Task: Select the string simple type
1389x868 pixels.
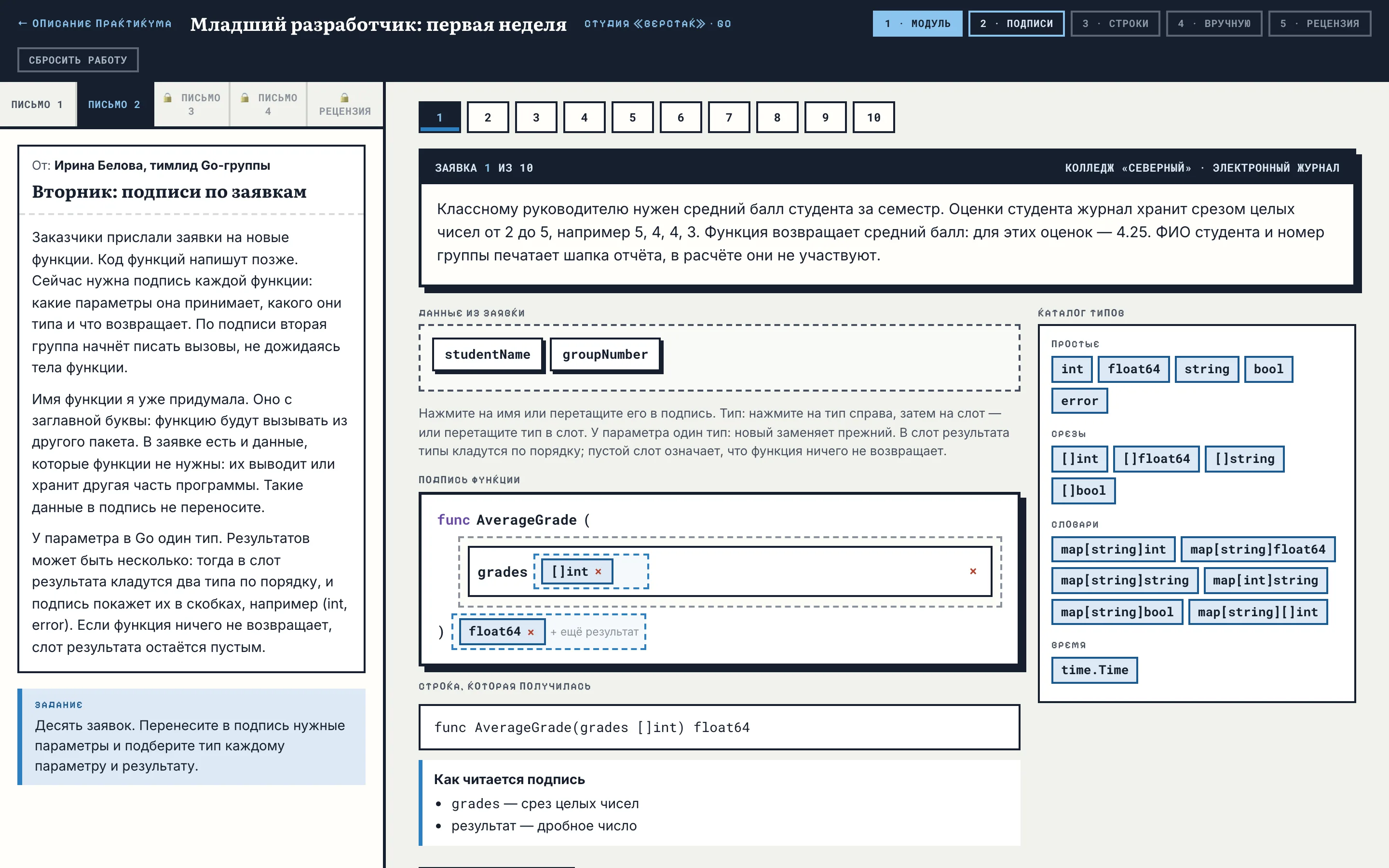Action: (x=1207, y=369)
